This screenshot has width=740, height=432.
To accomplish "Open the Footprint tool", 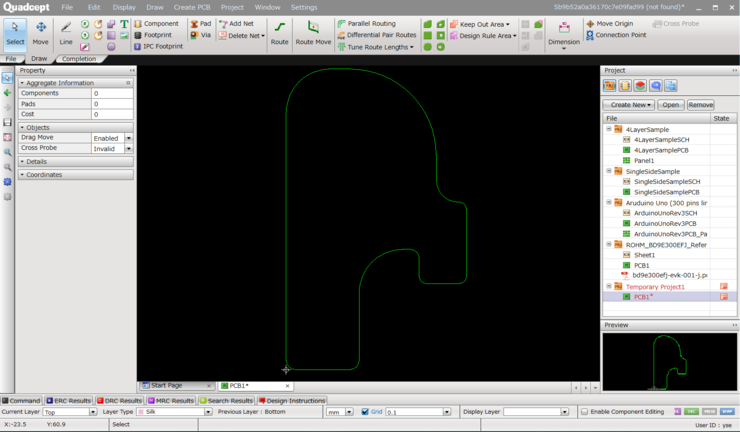I will (x=153, y=35).
